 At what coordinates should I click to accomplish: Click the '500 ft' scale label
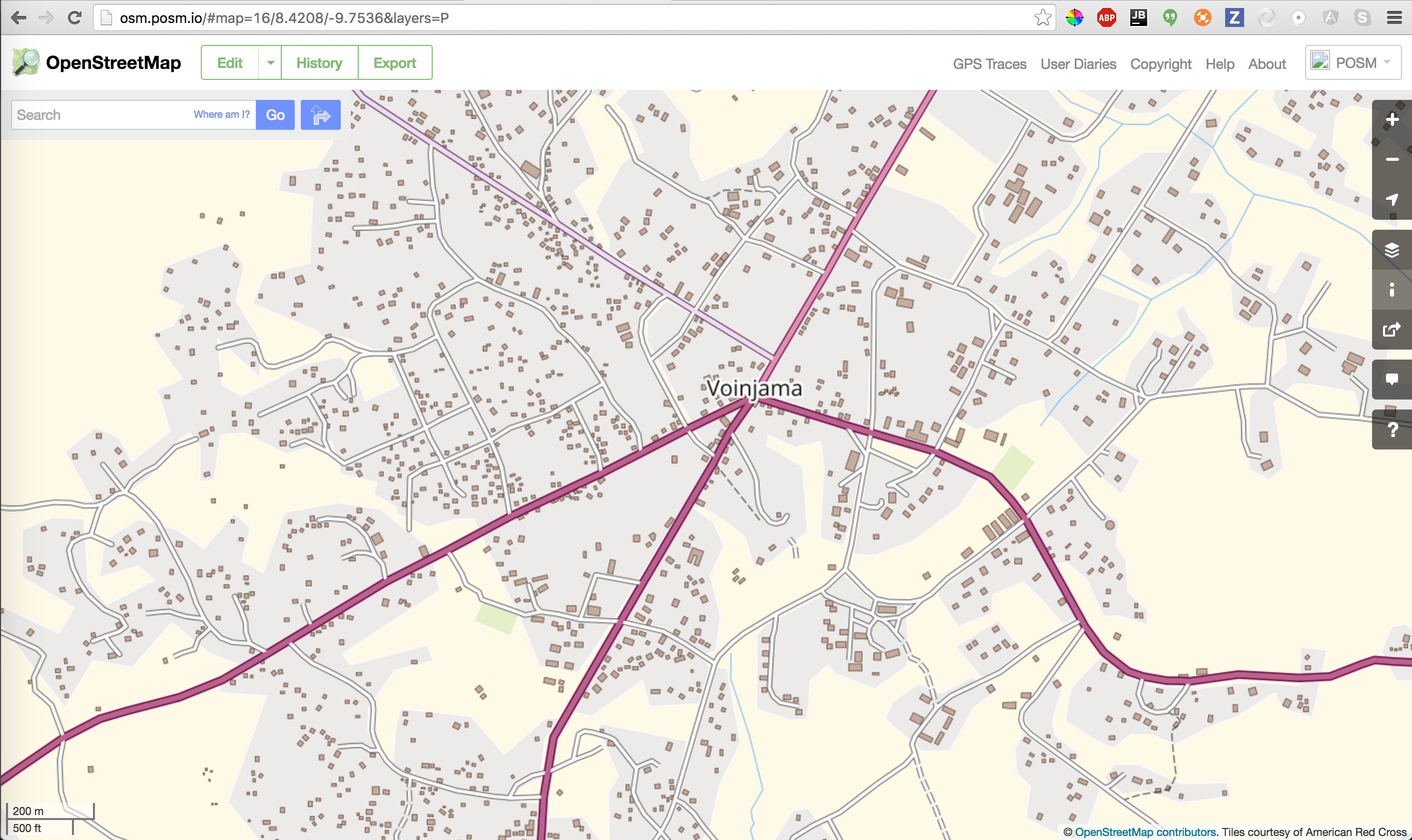[26, 828]
